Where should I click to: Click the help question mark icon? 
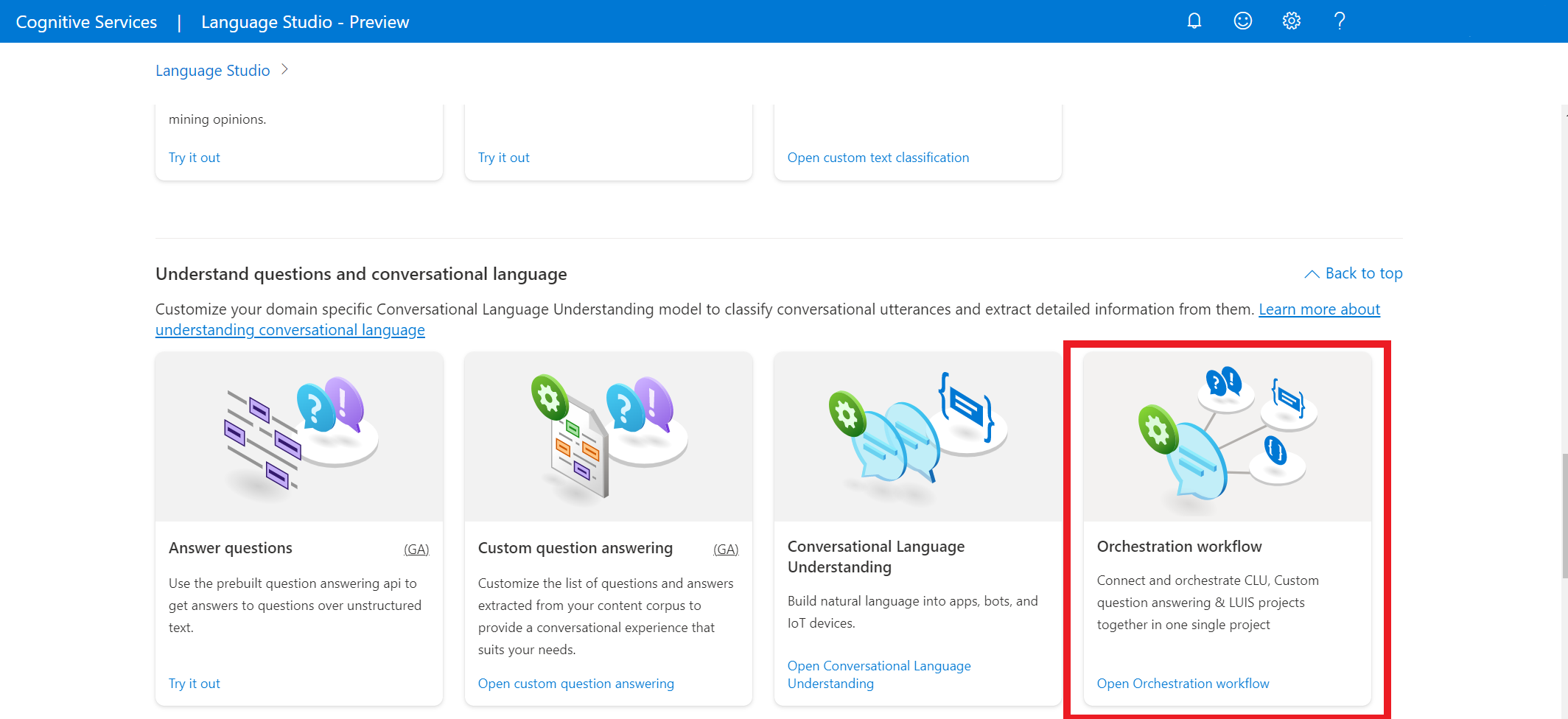pyautogui.click(x=1340, y=21)
